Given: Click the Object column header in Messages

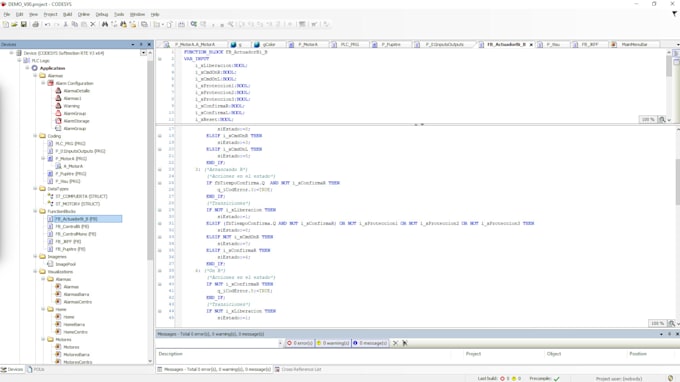Looking at the screenshot, I should point(554,354).
